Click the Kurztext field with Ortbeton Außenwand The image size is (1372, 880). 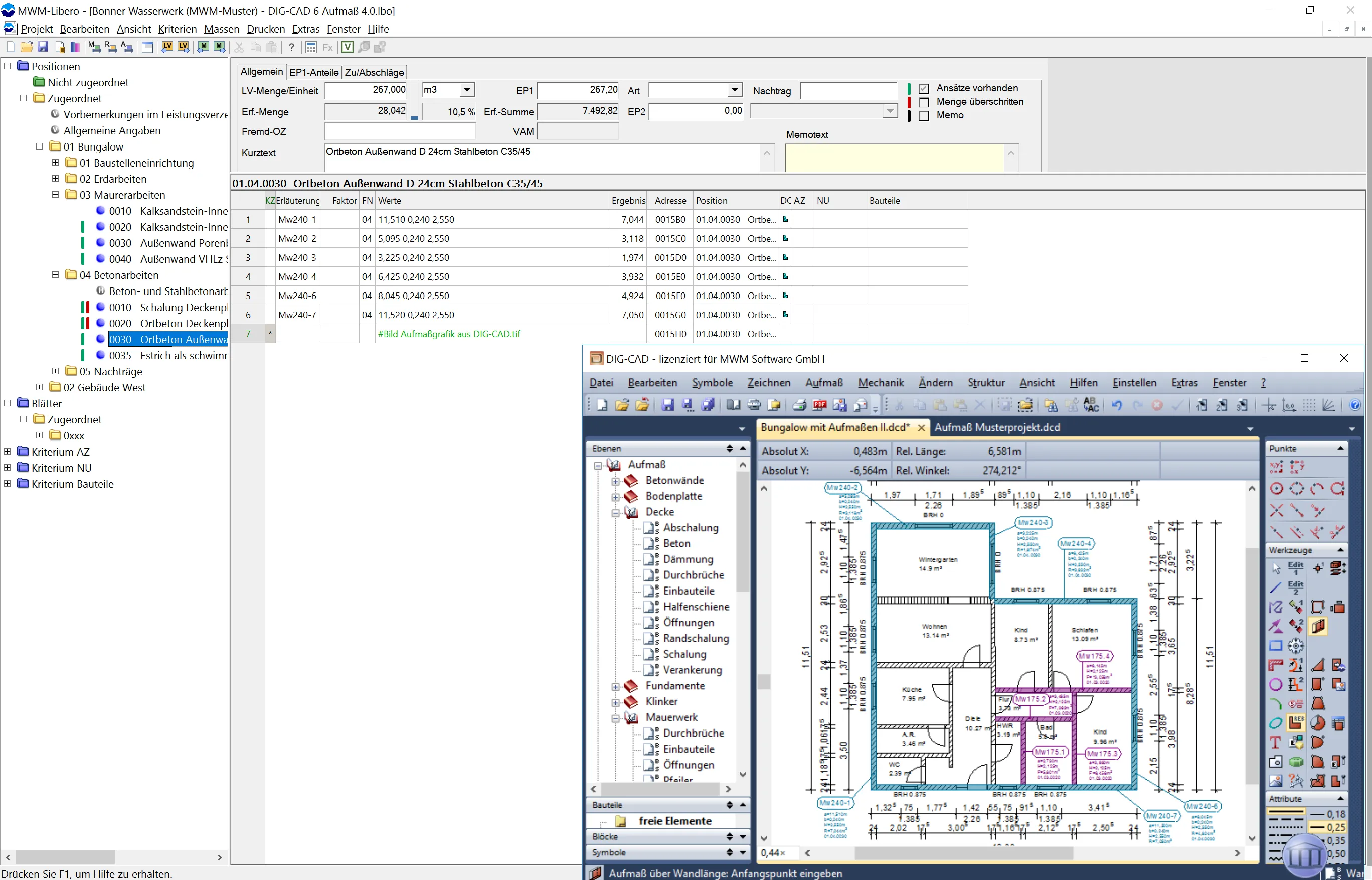(x=543, y=158)
